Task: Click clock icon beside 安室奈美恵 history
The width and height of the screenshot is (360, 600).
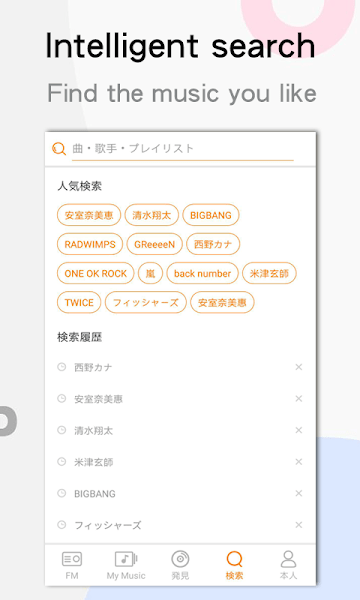Action: [62, 399]
